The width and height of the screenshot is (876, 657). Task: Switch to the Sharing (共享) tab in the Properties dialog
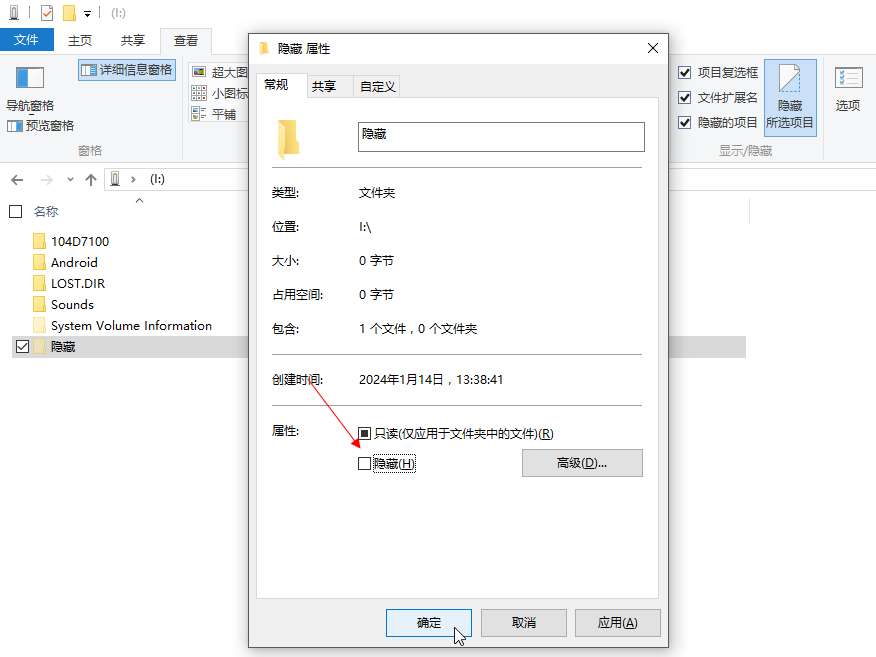(324, 87)
